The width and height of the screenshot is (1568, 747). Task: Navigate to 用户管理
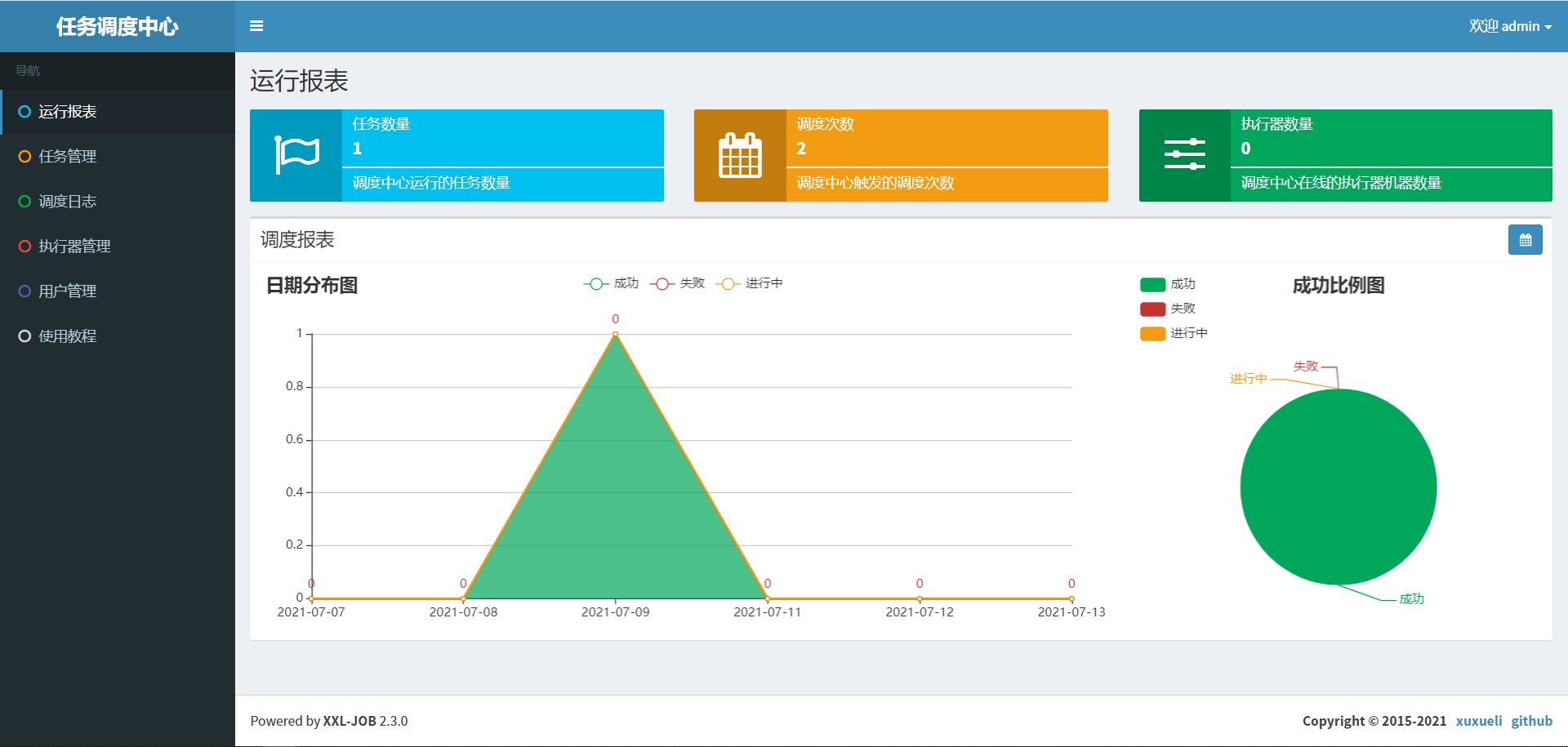(x=118, y=291)
